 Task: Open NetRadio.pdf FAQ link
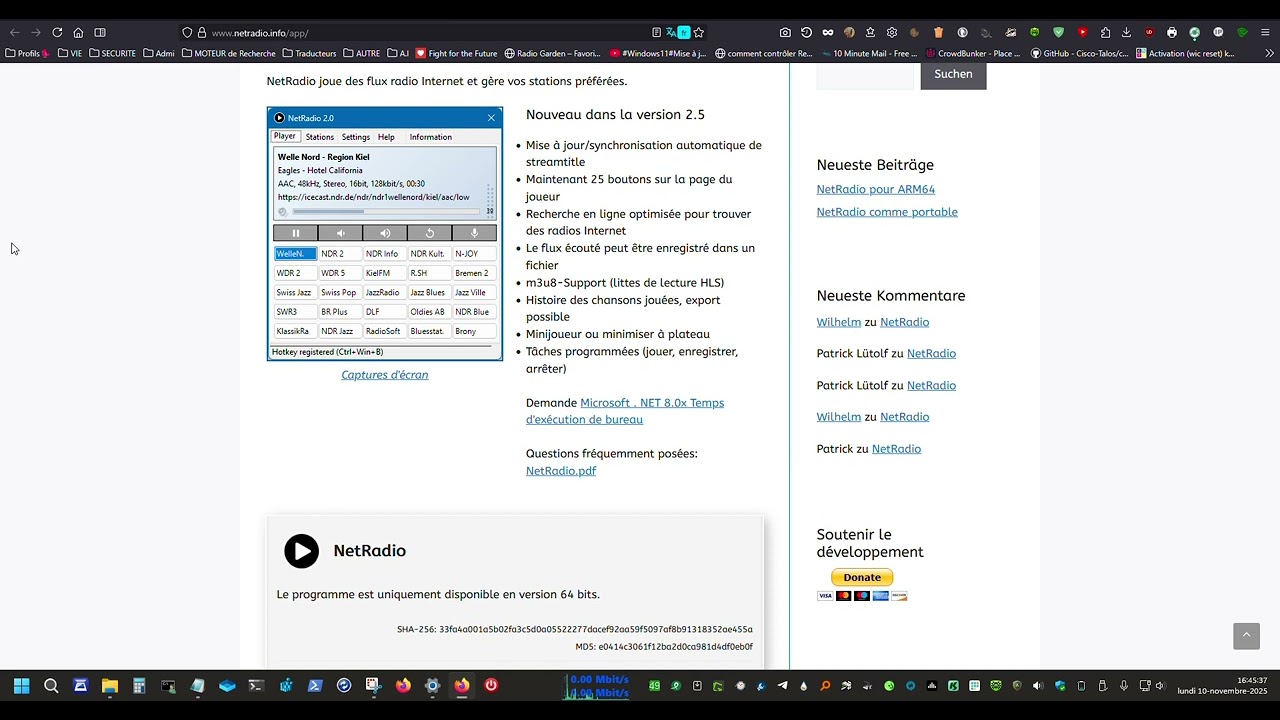[561, 471]
